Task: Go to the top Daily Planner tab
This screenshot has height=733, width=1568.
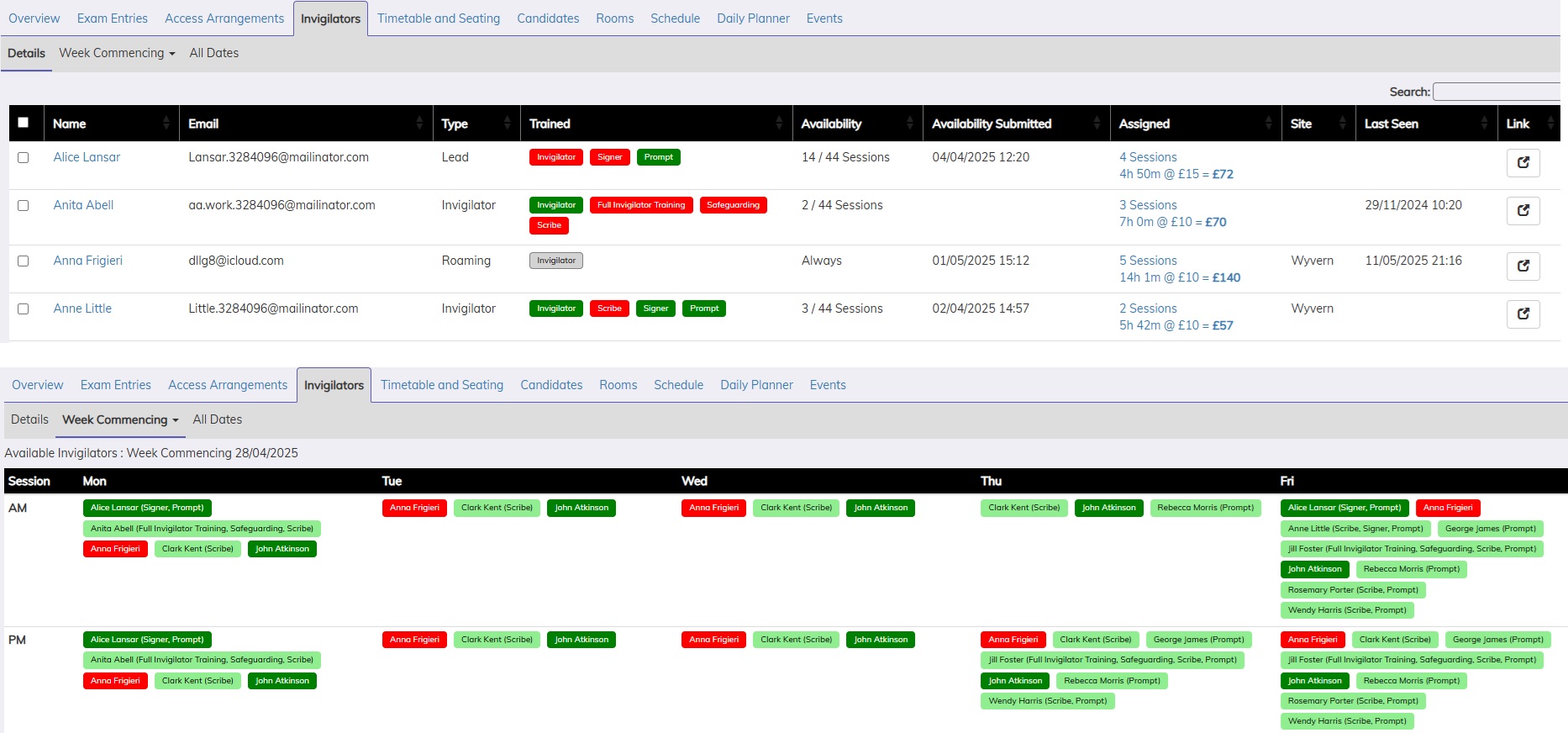Action: point(753,18)
